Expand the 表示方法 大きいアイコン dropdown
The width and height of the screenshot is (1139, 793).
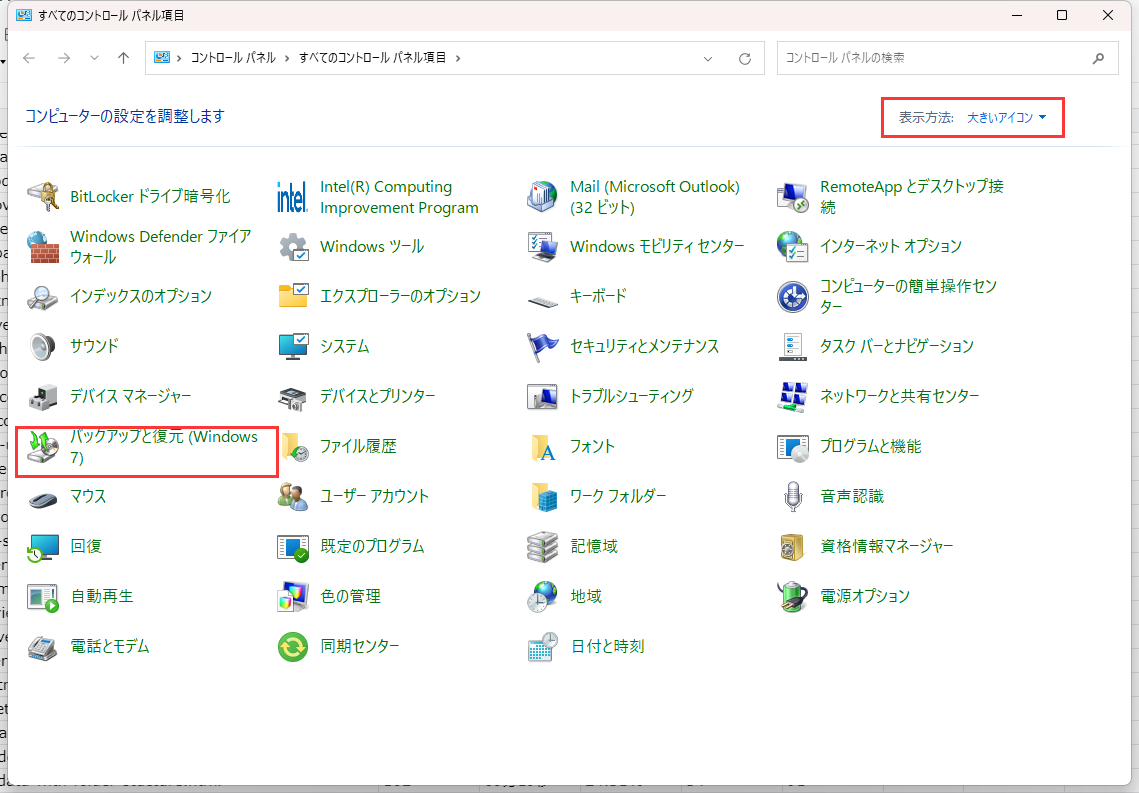pyautogui.click(x=1007, y=118)
